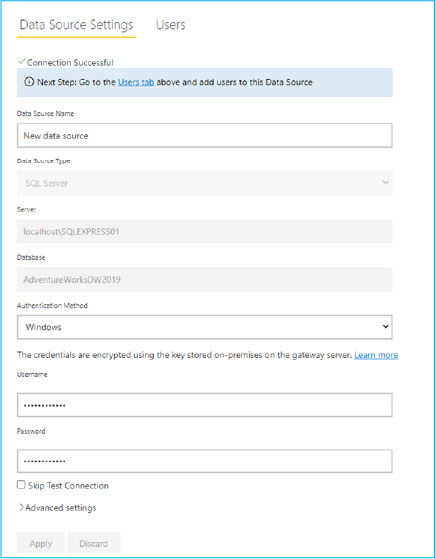Image resolution: width=435 pixels, height=559 pixels.
Task: Click the Discard button
Action: click(93, 544)
